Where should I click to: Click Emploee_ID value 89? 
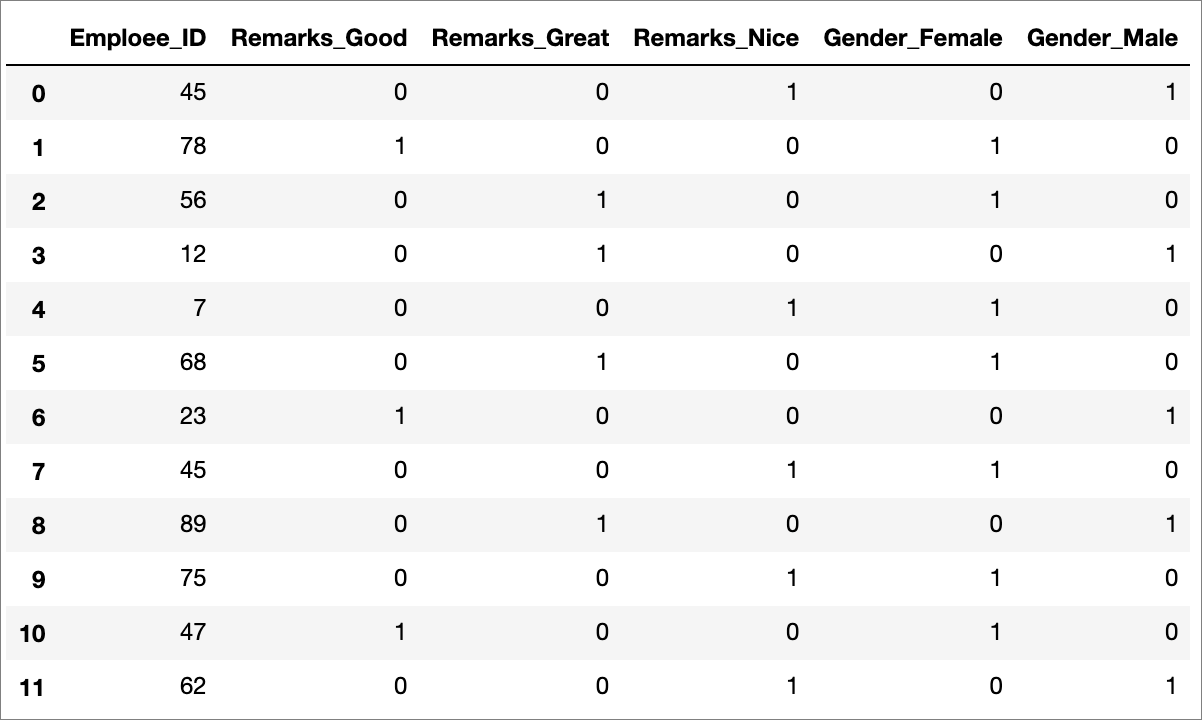(x=193, y=524)
